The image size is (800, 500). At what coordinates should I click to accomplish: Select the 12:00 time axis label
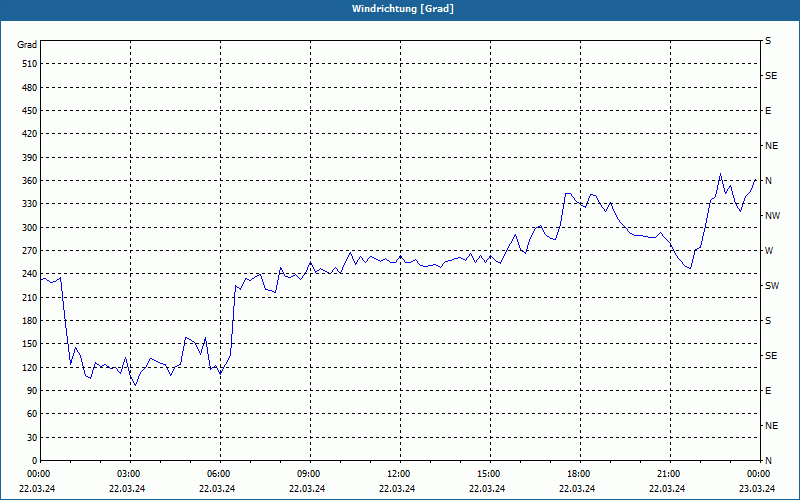tap(397, 473)
